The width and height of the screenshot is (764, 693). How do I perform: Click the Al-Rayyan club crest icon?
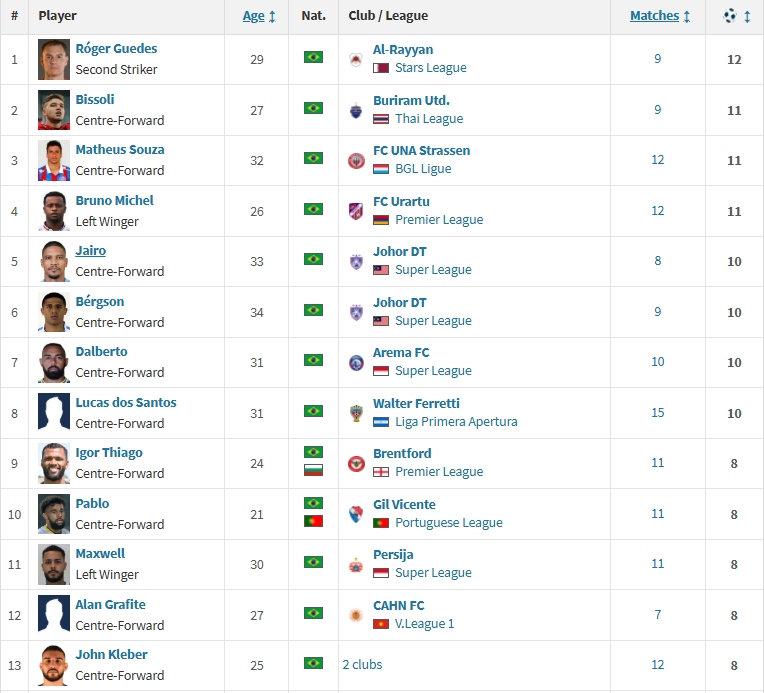(x=356, y=59)
